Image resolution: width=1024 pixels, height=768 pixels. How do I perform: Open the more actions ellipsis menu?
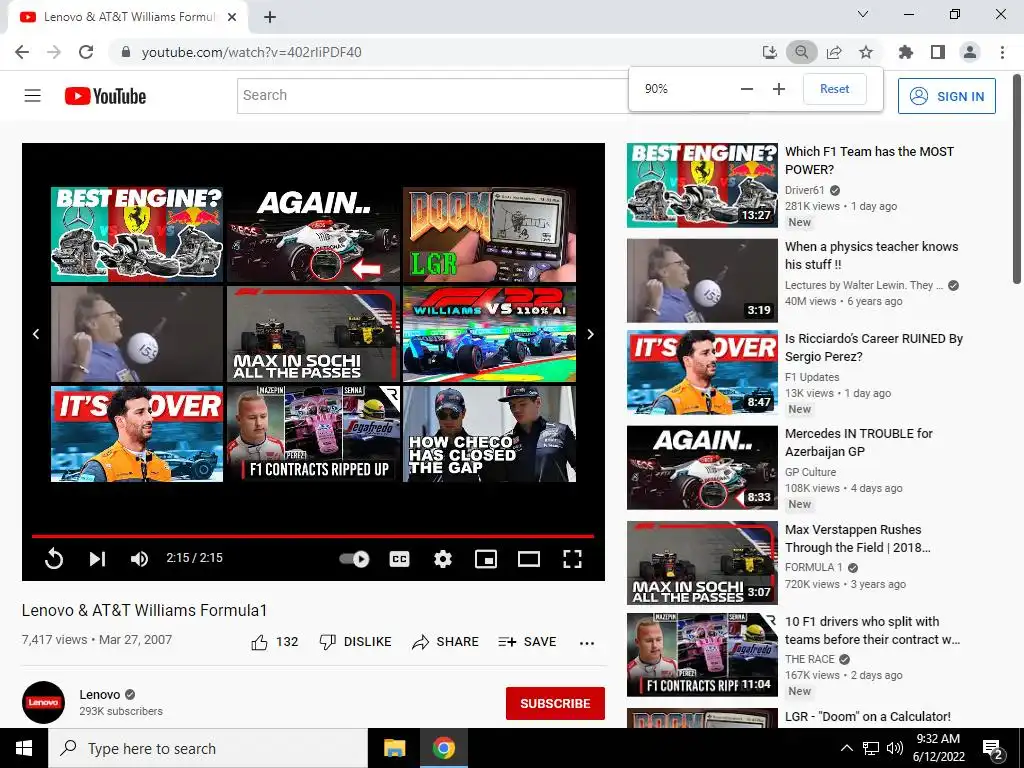pyautogui.click(x=586, y=643)
